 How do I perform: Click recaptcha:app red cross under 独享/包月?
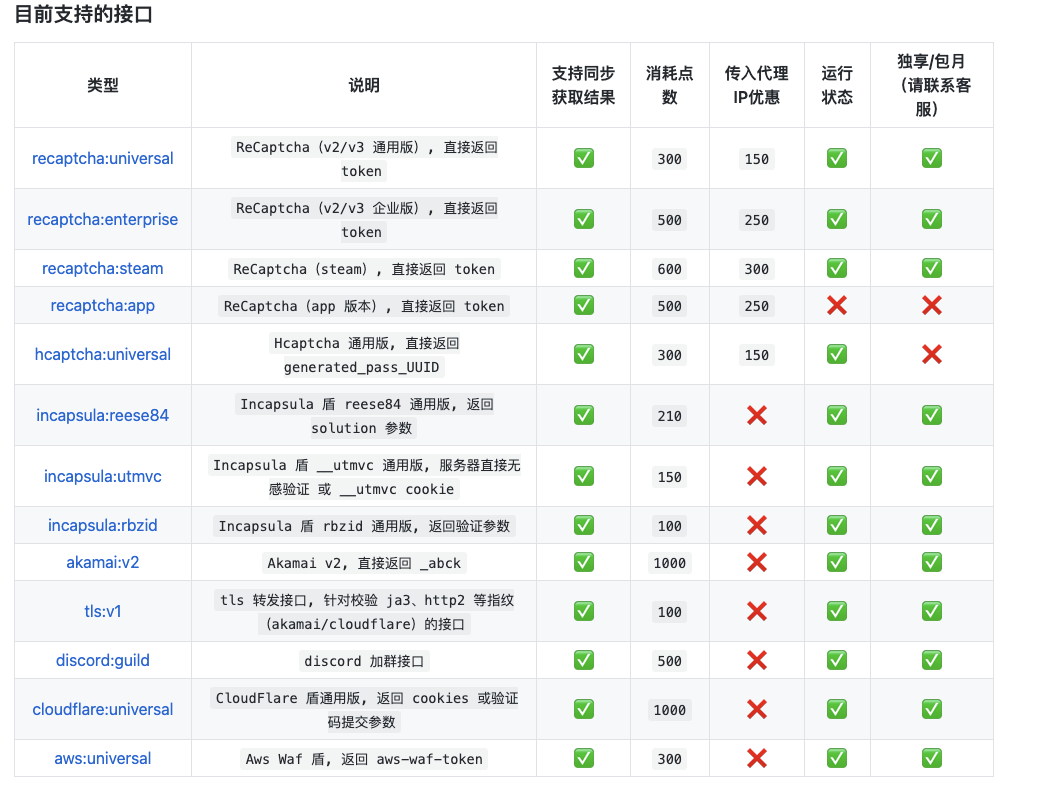(931, 305)
